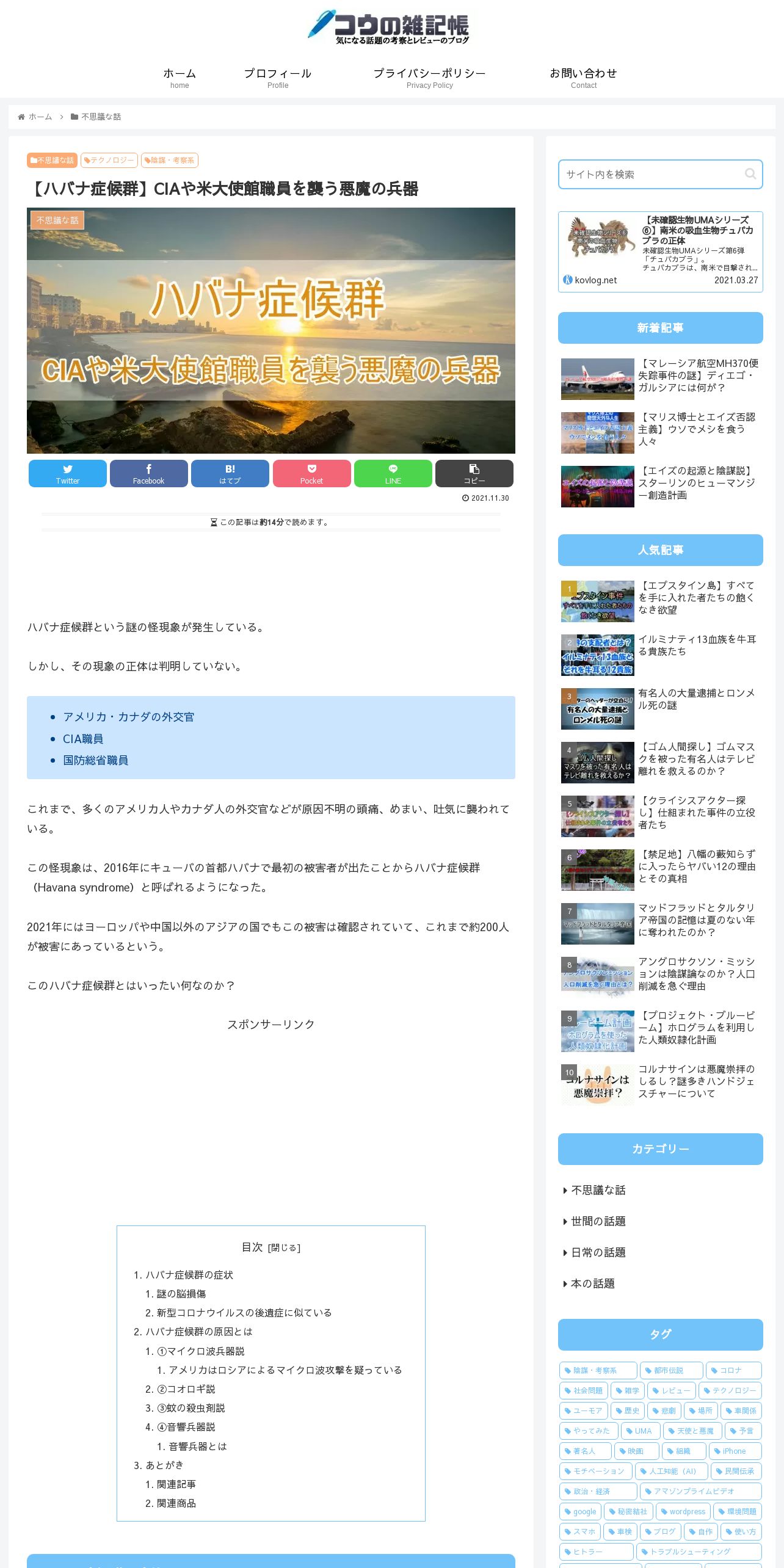Click the テクノロジー tag above the title
784x1568 pixels.
[x=109, y=160]
